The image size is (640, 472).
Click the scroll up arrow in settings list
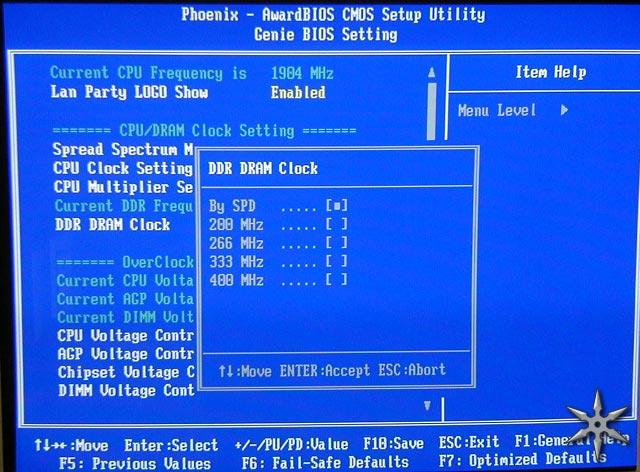[431, 73]
